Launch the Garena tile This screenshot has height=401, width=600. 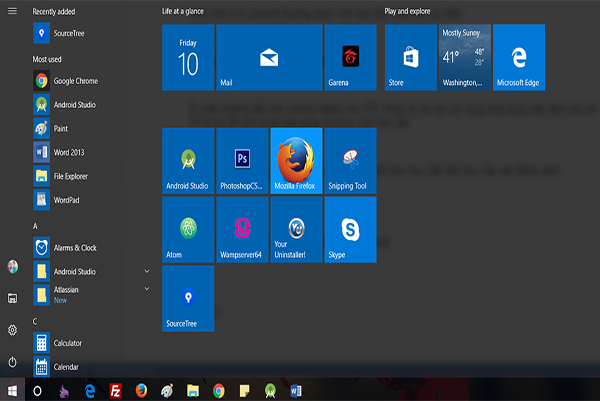[350, 57]
